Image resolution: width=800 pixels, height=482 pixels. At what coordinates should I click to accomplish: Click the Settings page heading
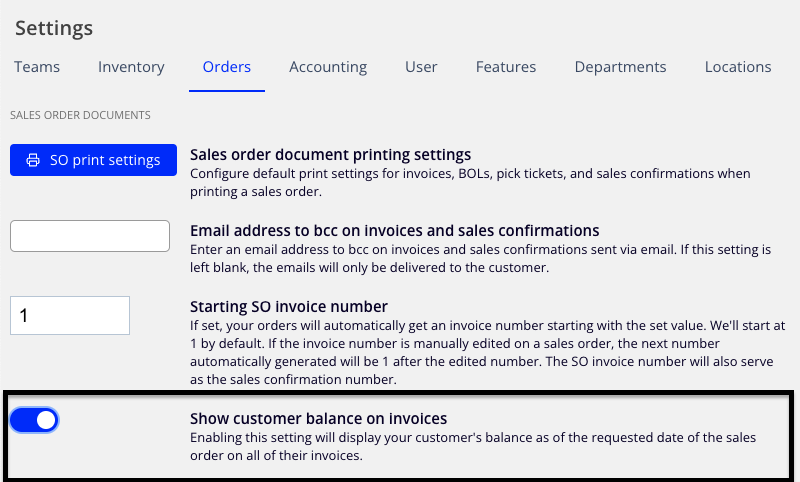click(54, 28)
